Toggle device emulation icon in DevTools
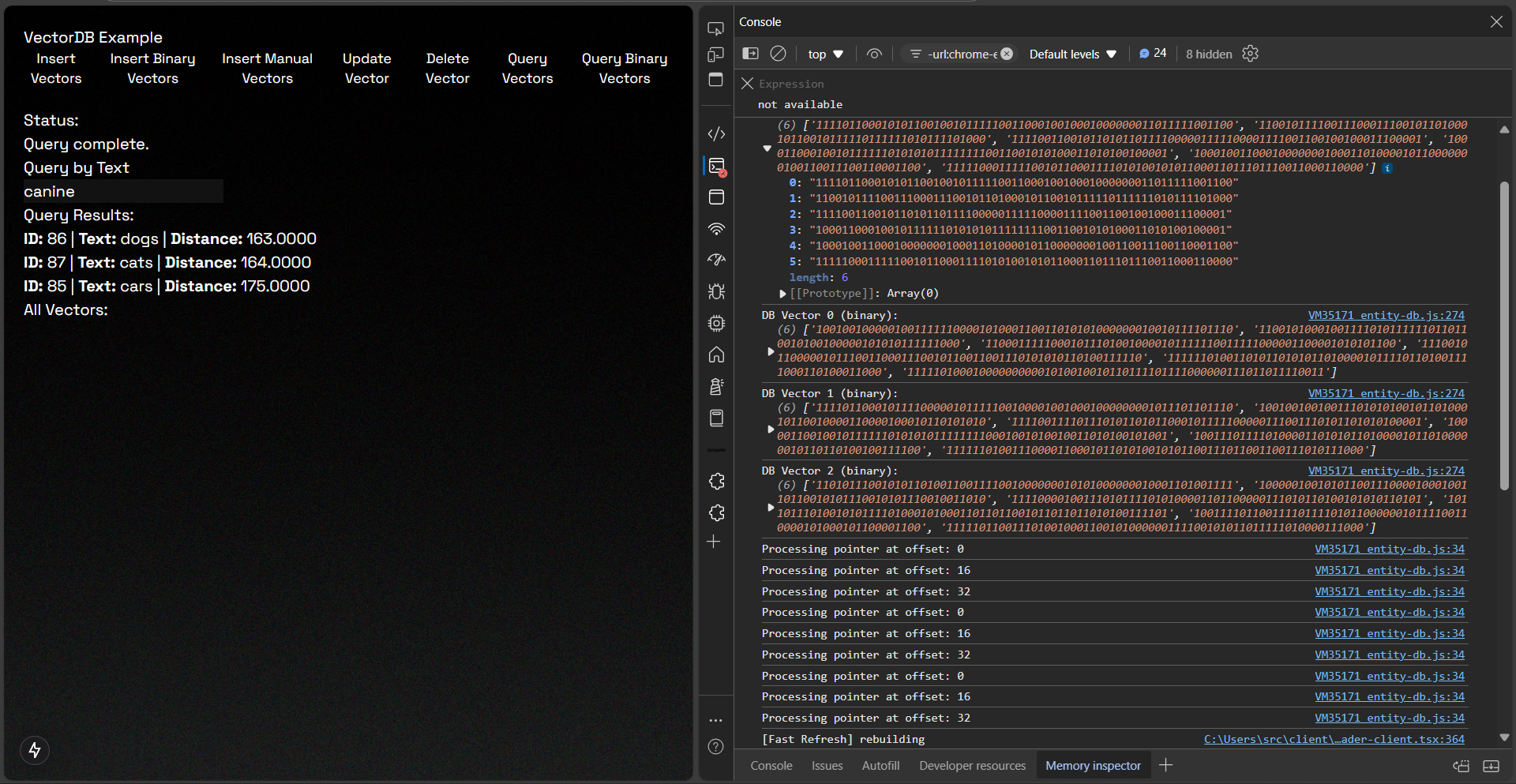 [x=715, y=54]
